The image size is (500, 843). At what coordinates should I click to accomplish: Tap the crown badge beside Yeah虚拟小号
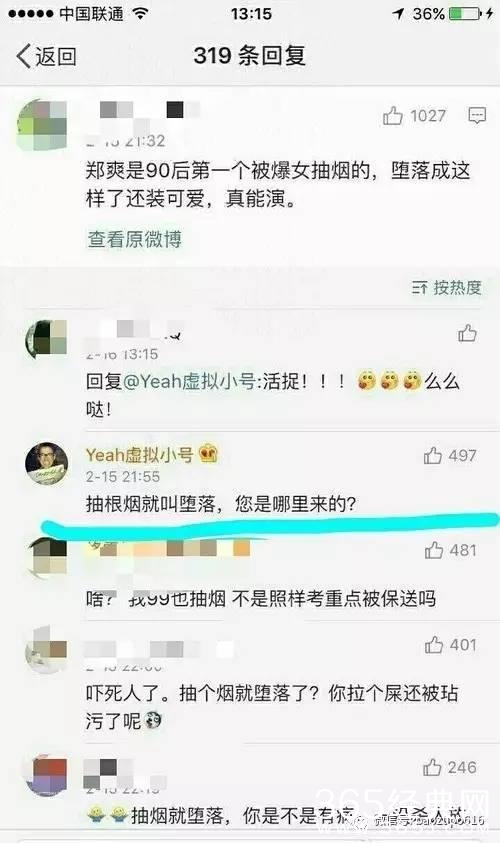(209, 454)
